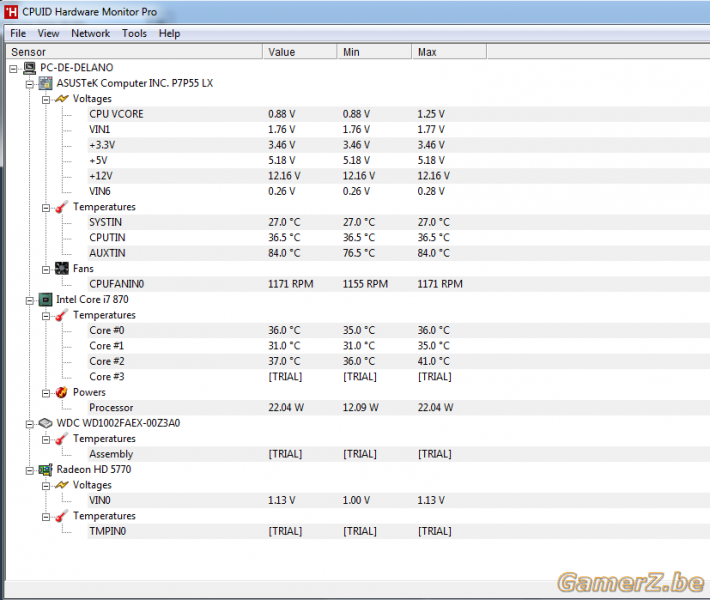This screenshot has height=600, width=710.
Task: Open the Tools menu
Action: pyautogui.click(x=134, y=34)
